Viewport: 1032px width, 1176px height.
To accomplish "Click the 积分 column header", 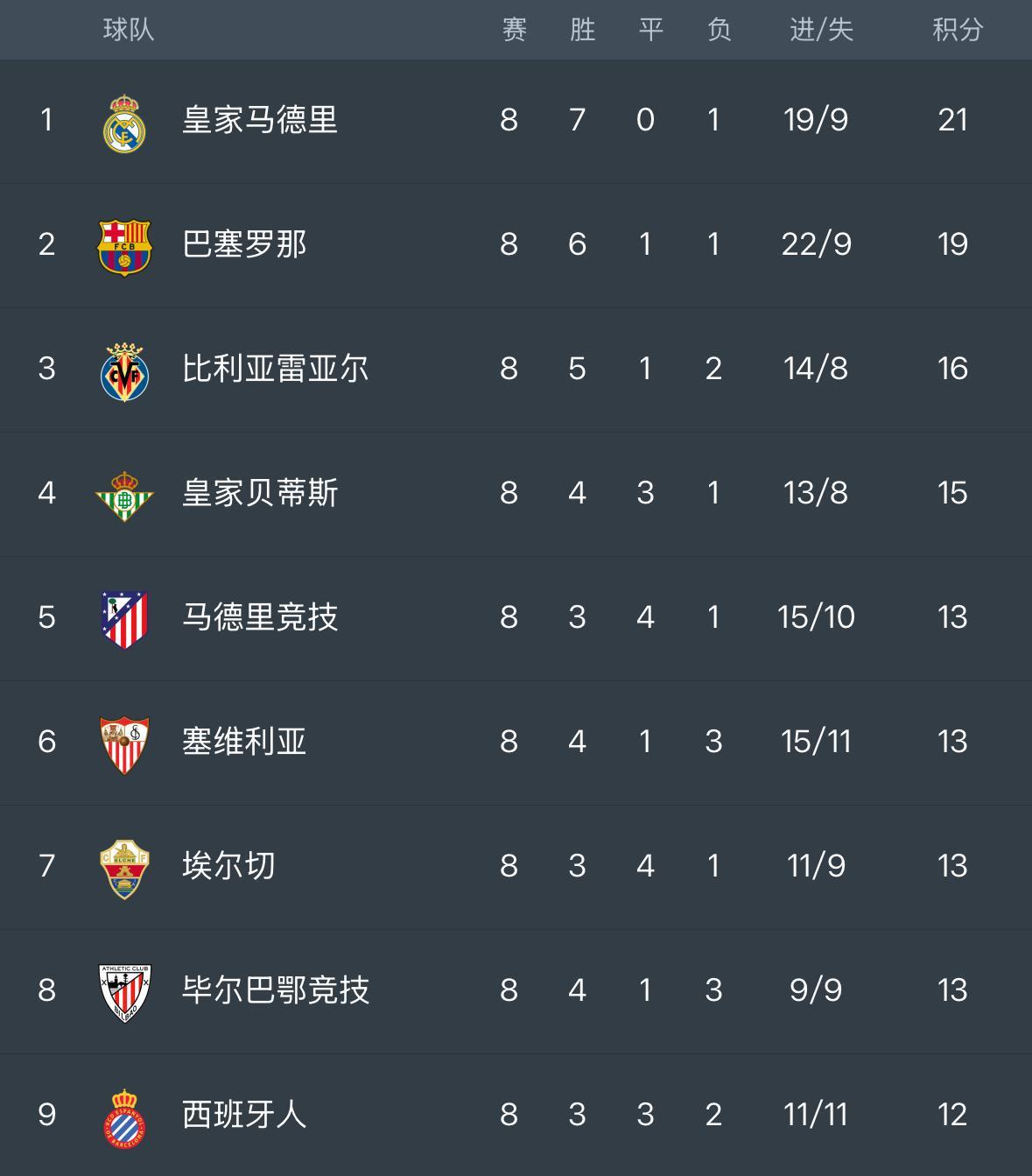I will (957, 30).
